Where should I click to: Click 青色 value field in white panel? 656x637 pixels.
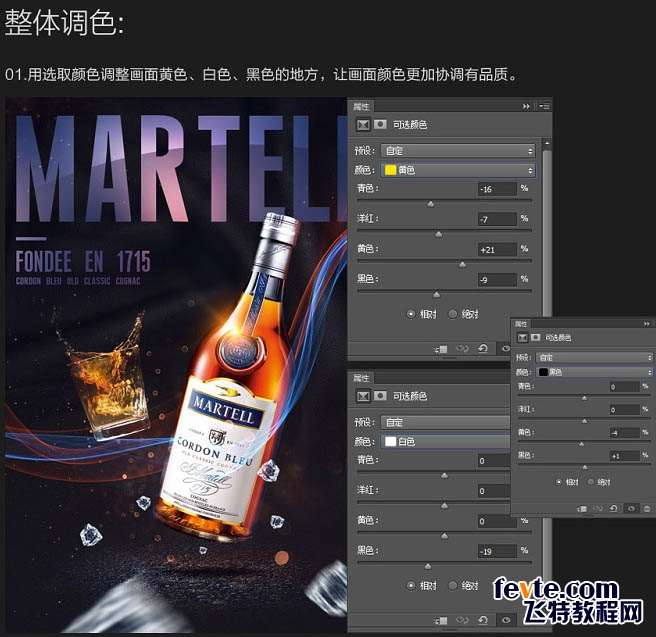494,460
